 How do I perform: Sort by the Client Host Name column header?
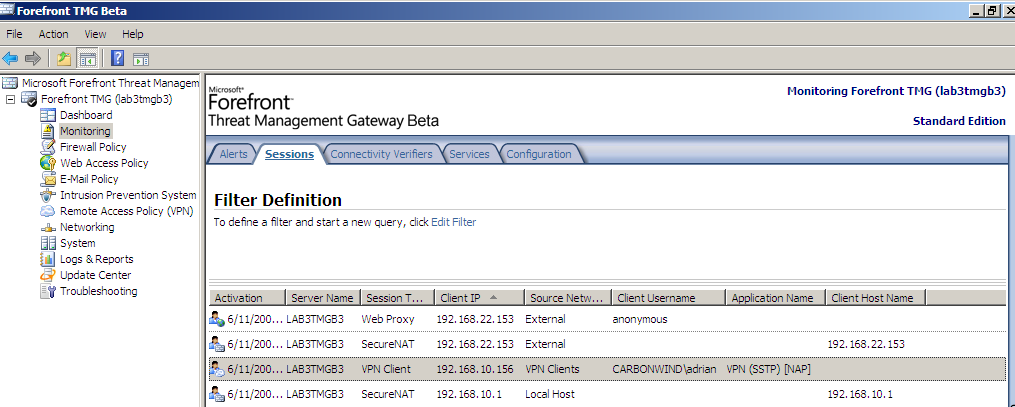[x=876, y=298]
